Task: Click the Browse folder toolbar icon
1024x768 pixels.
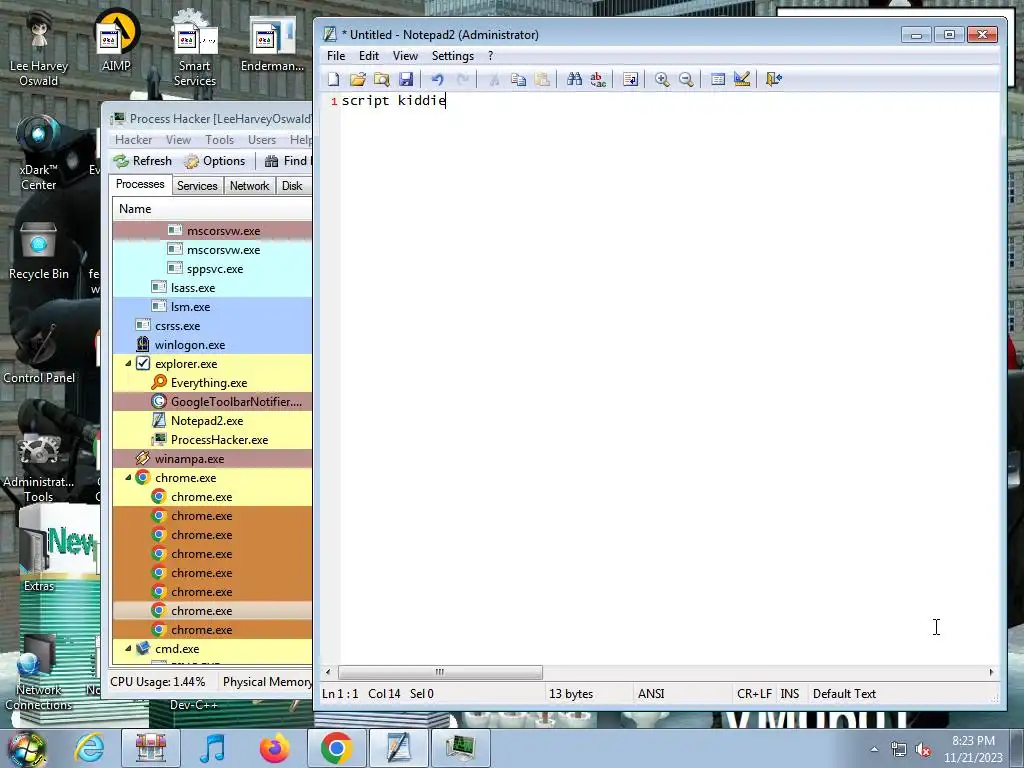Action: click(x=382, y=80)
